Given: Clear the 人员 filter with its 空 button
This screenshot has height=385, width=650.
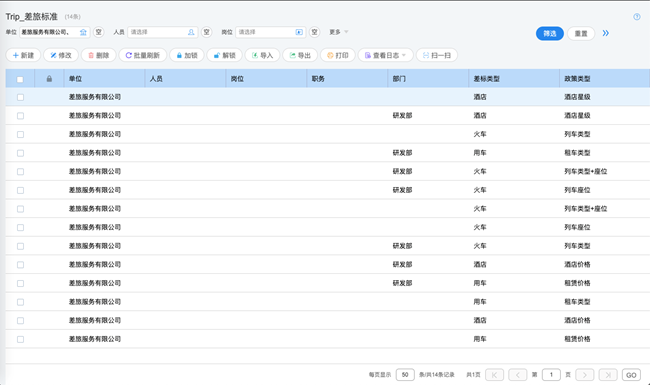Looking at the screenshot, I should (x=206, y=32).
